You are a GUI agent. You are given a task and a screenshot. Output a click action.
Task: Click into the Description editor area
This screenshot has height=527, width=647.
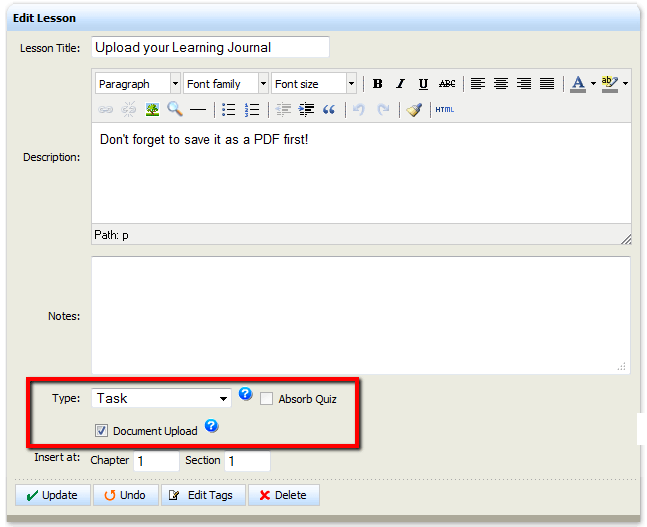[361, 173]
